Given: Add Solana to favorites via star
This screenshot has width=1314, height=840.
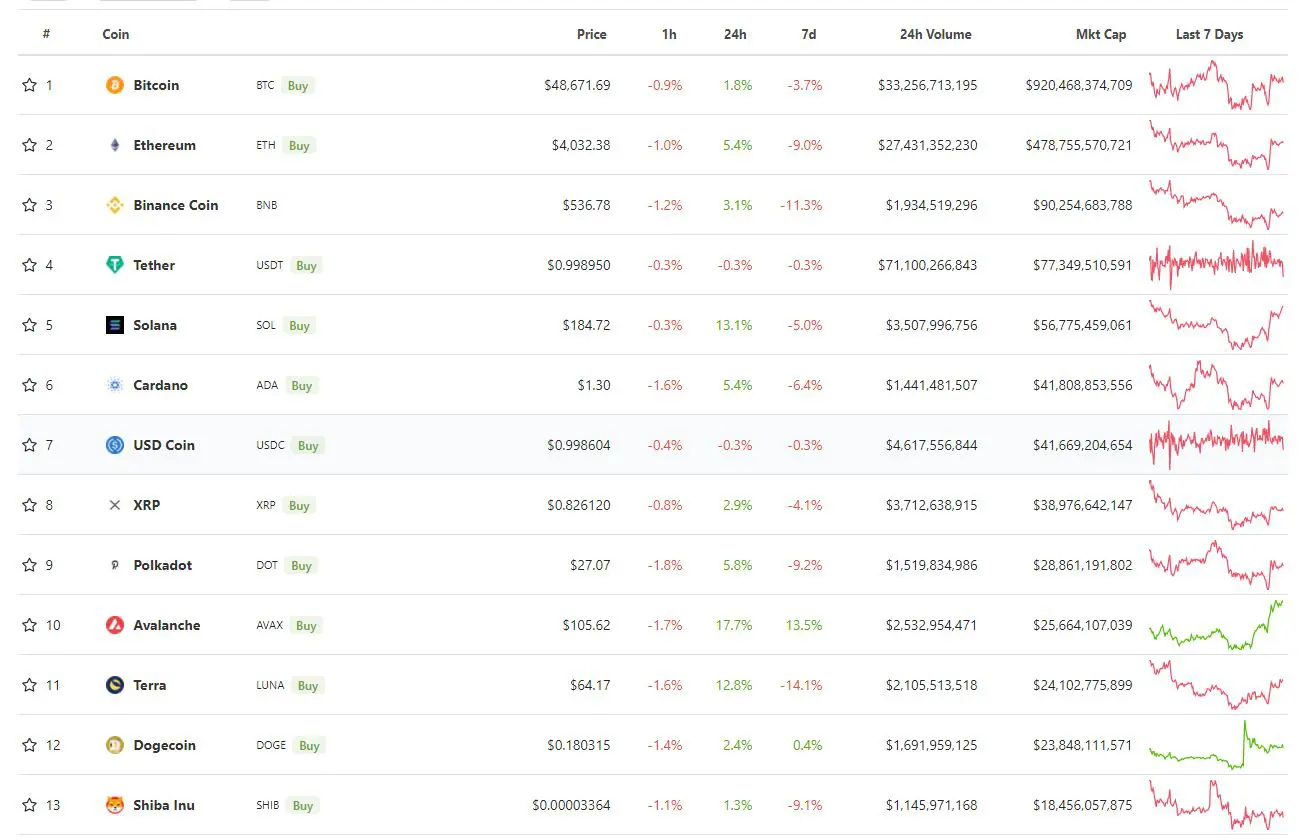Looking at the screenshot, I should tap(29, 325).
